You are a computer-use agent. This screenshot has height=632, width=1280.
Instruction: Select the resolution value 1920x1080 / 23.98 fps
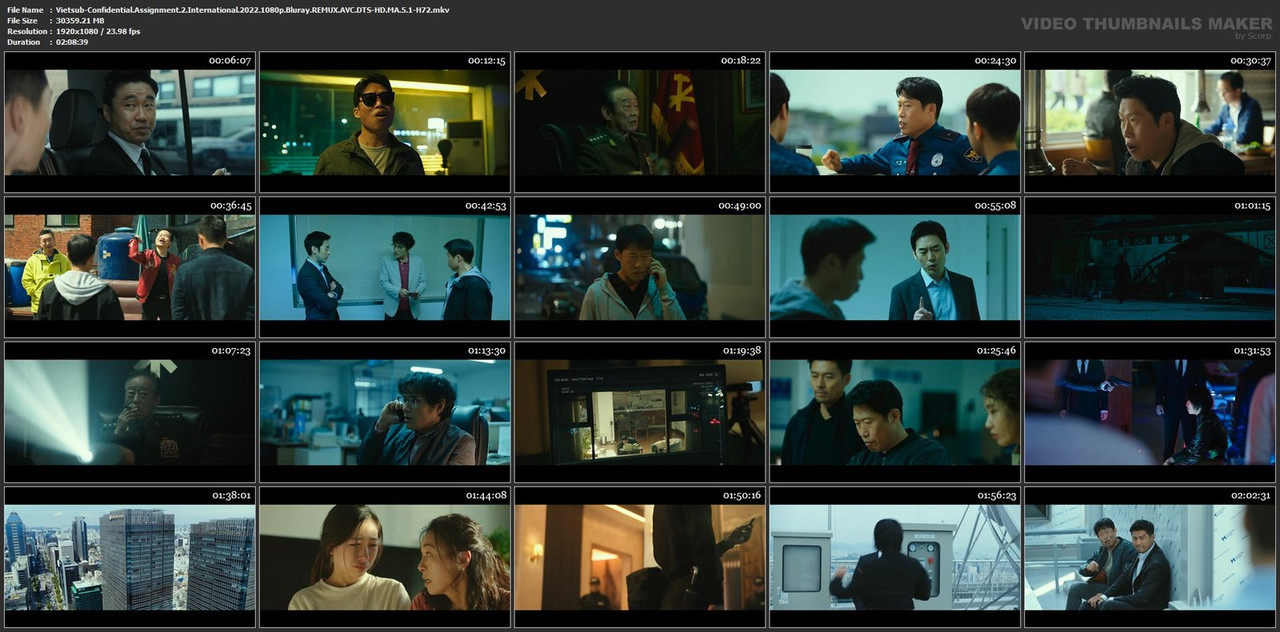coord(98,31)
